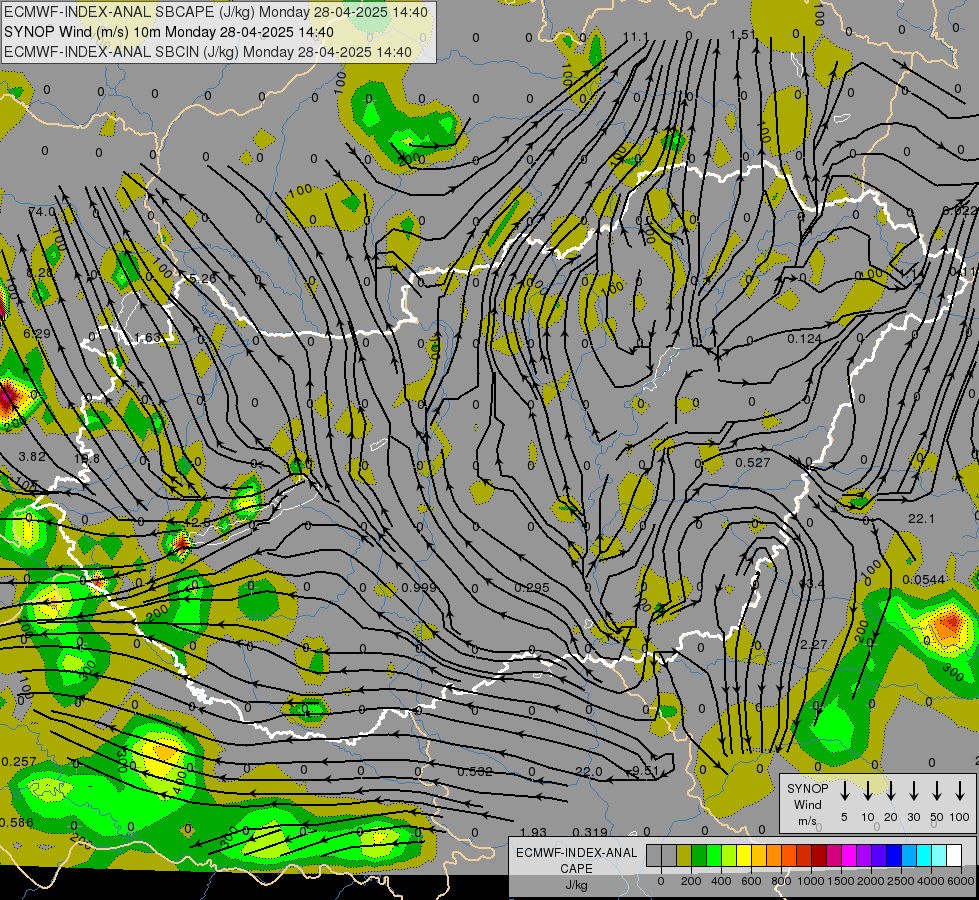This screenshot has width=979, height=900.
Task: Pick the sky blue CAPE legend swatch
Action: pos(910,855)
